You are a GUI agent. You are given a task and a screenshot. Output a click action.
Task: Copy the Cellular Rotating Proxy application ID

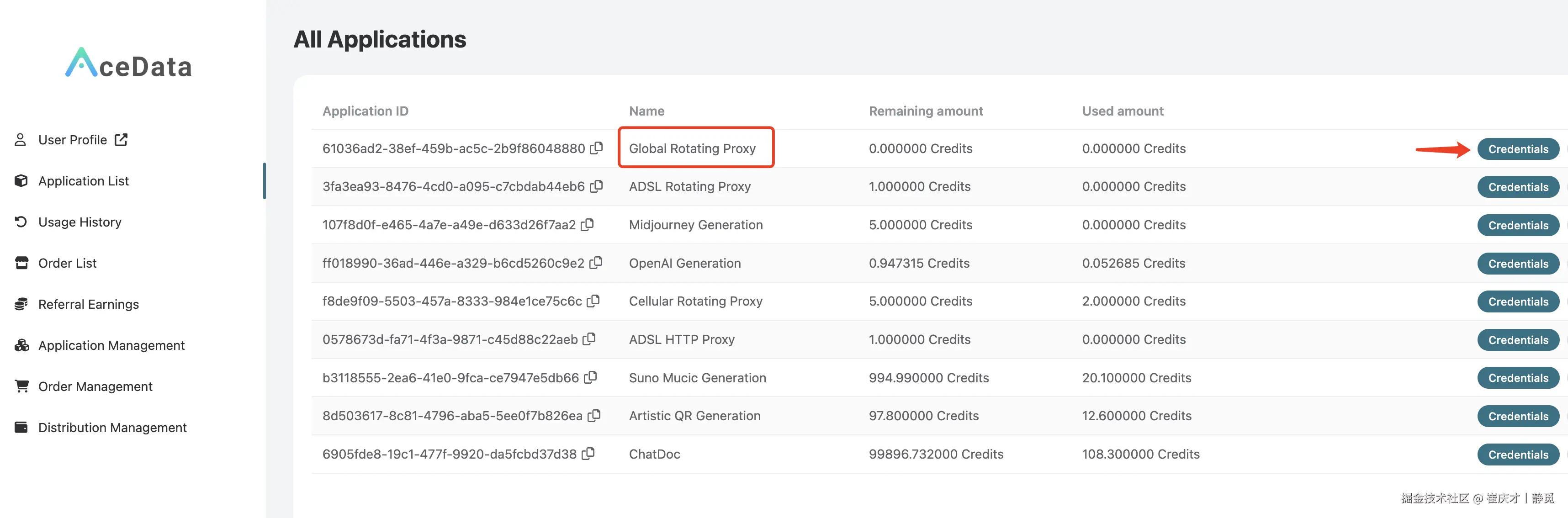593,301
